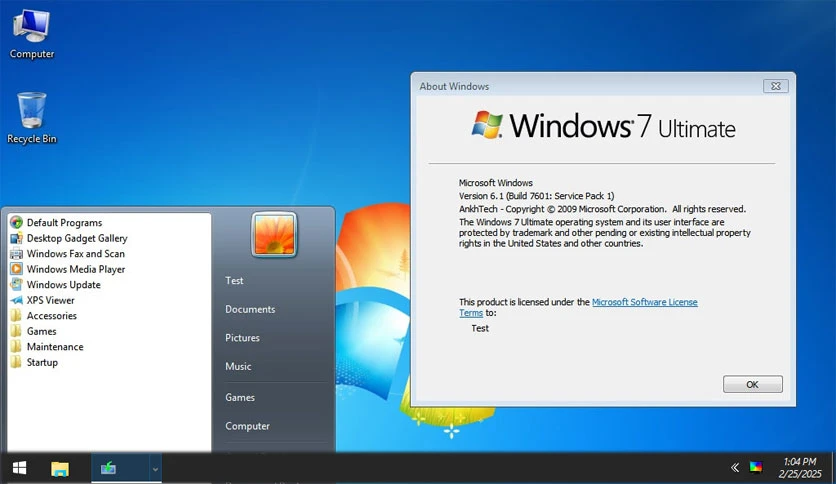
Task: Launch Windows Media Player via its icon
Action: tap(17, 269)
